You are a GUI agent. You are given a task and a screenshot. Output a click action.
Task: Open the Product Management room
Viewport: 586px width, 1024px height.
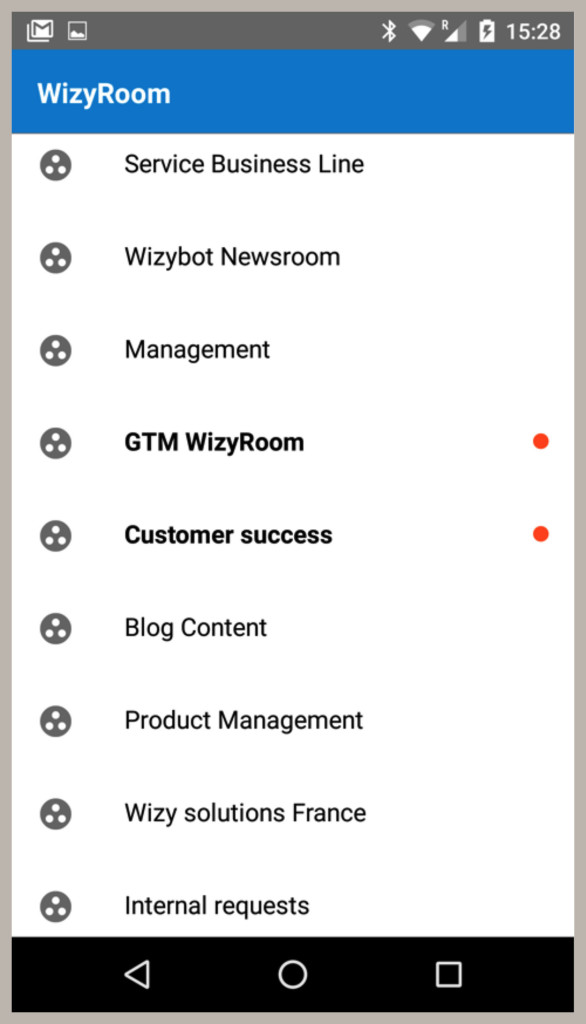click(293, 721)
